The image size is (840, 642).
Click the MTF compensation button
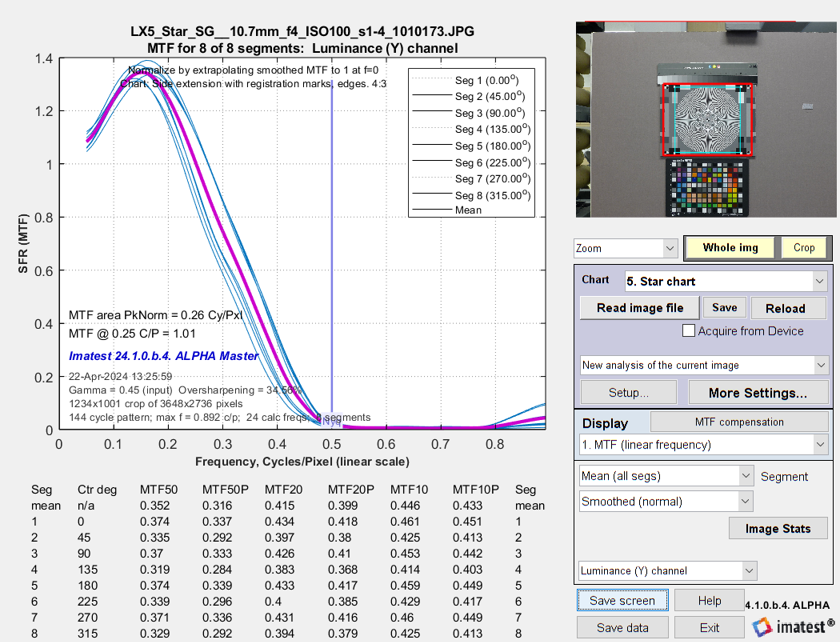(x=738, y=422)
